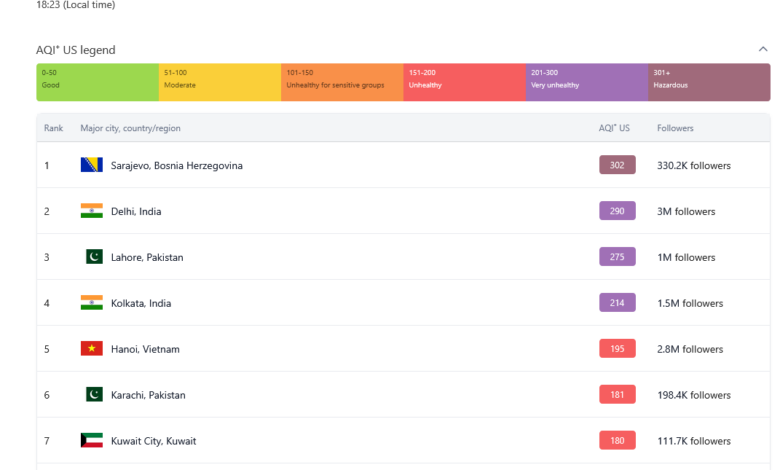
Task: Open the Sarajevo, Bosnia Herzegovina link
Action: [177, 165]
